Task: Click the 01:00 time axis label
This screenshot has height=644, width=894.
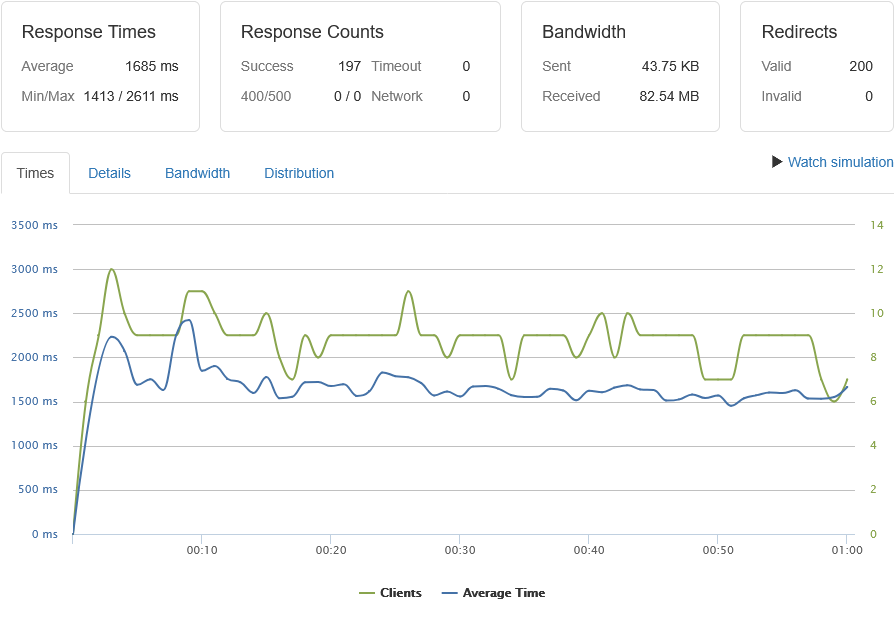Action: (846, 550)
